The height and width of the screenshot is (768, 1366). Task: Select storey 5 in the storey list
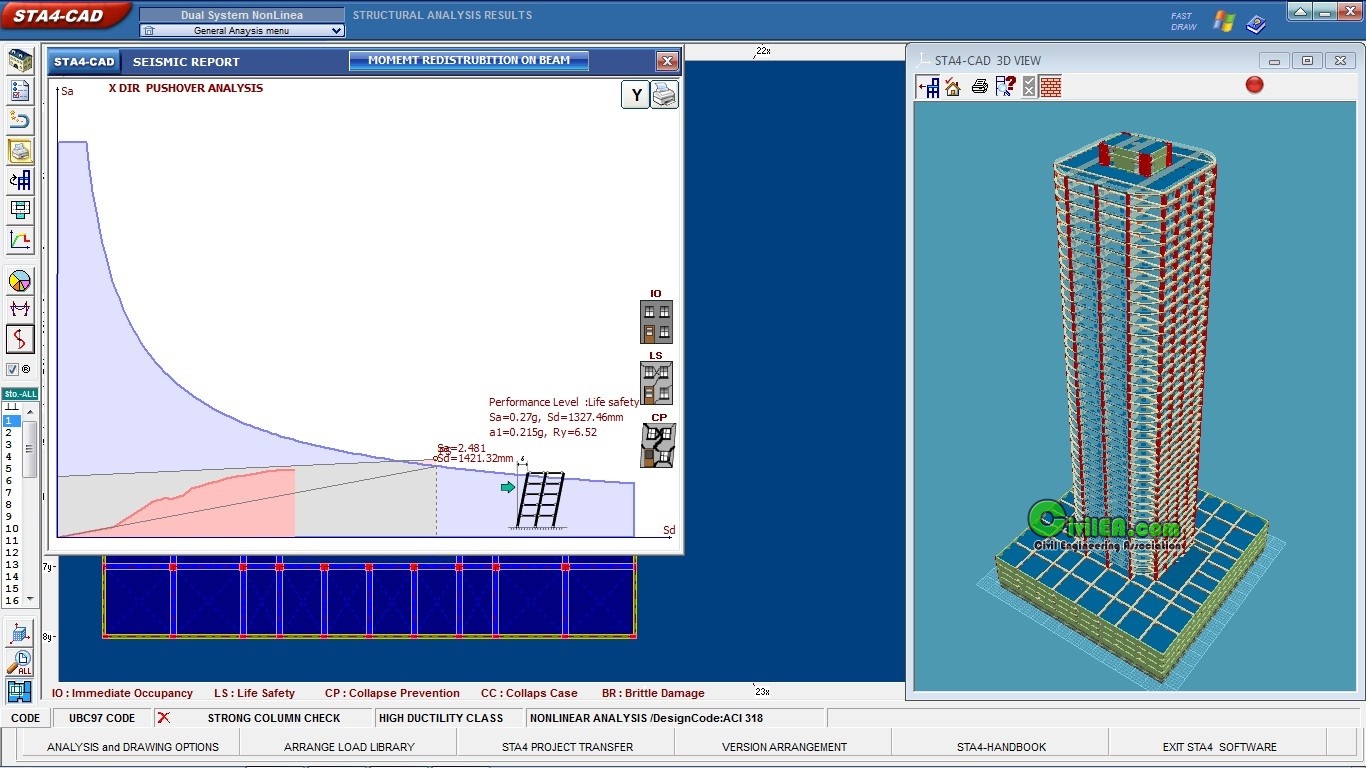12,469
